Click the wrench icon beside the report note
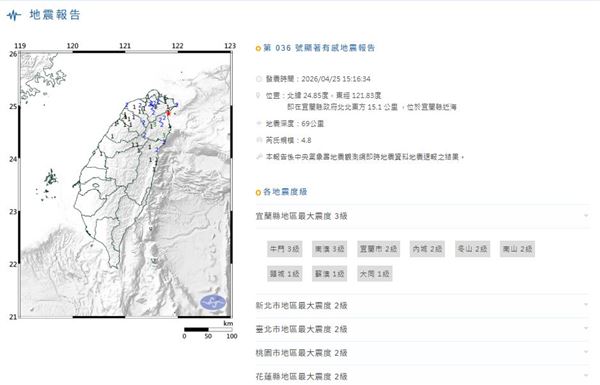 point(259,157)
